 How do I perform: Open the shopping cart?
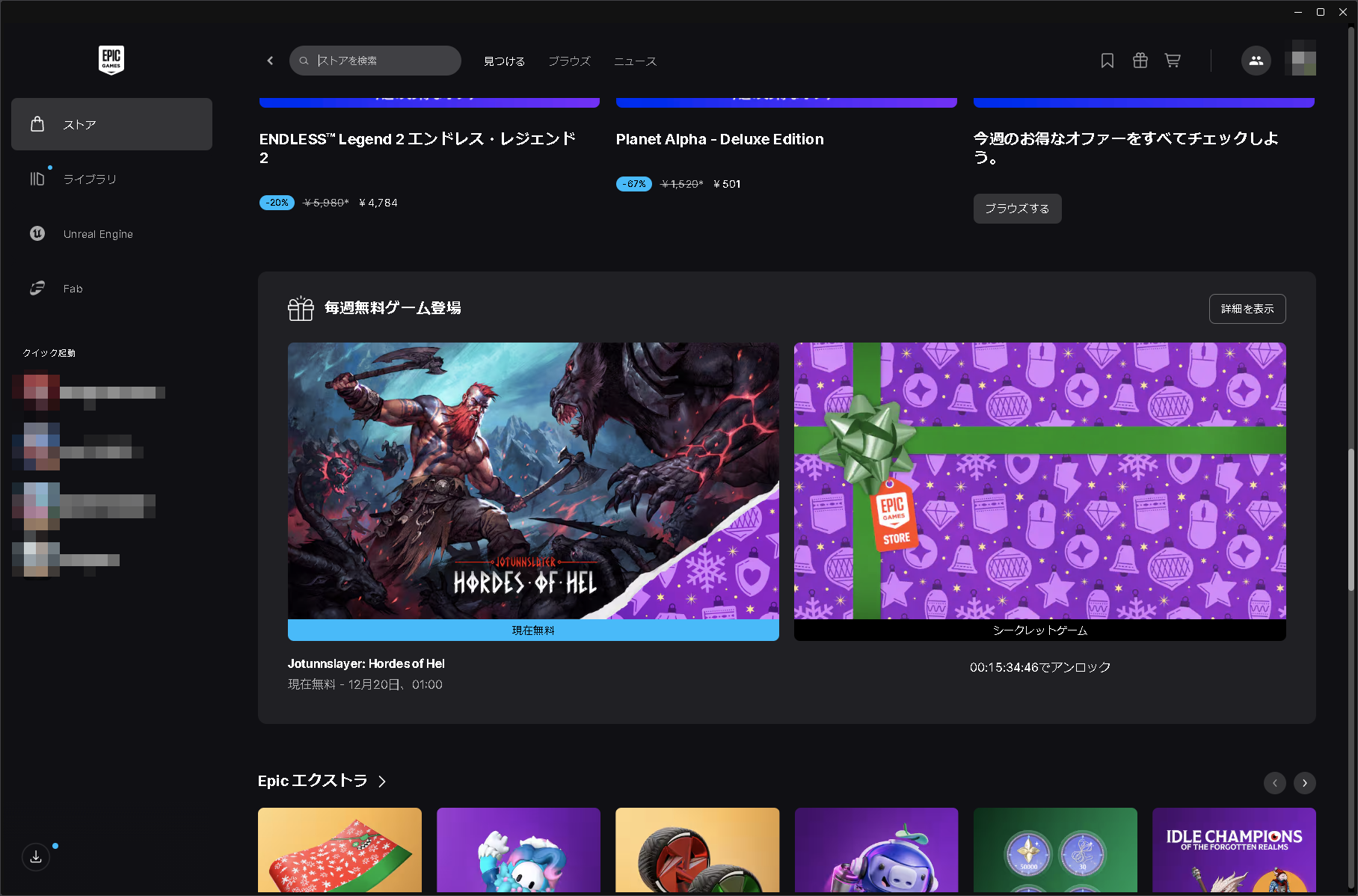[x=1173, y=61]
